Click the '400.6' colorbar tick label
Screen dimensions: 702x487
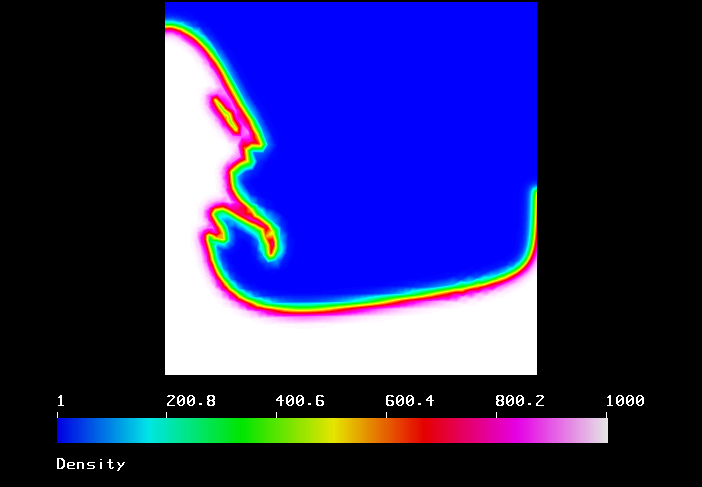click(x=300, y=401)
